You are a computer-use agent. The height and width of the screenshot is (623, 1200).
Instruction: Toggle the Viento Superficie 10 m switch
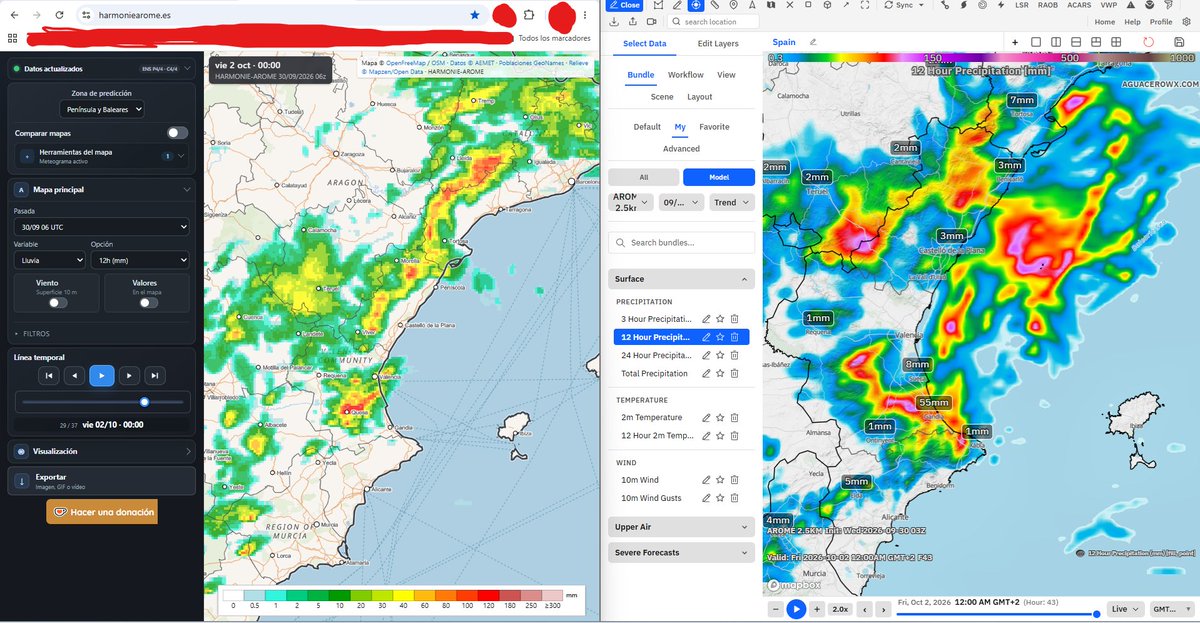[x=58, y=302]
